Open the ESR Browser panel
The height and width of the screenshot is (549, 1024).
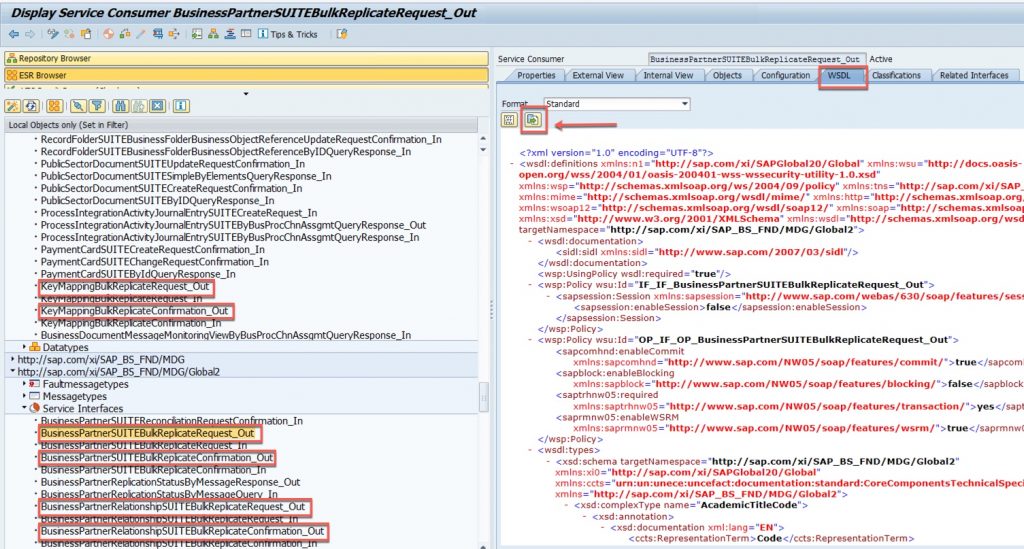click(x=246, y=75)
